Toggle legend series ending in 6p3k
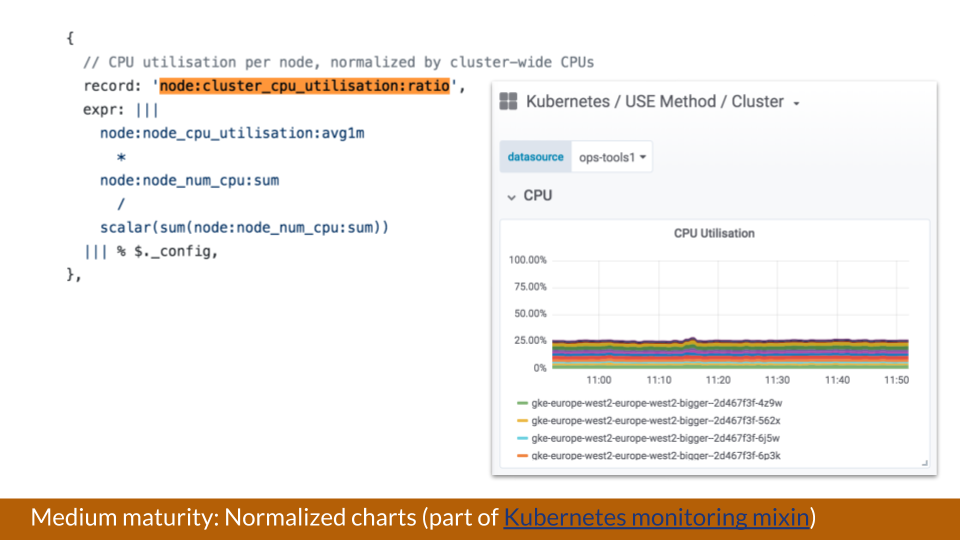This screenshot has width=960, height=540. [x=656, y=456]
